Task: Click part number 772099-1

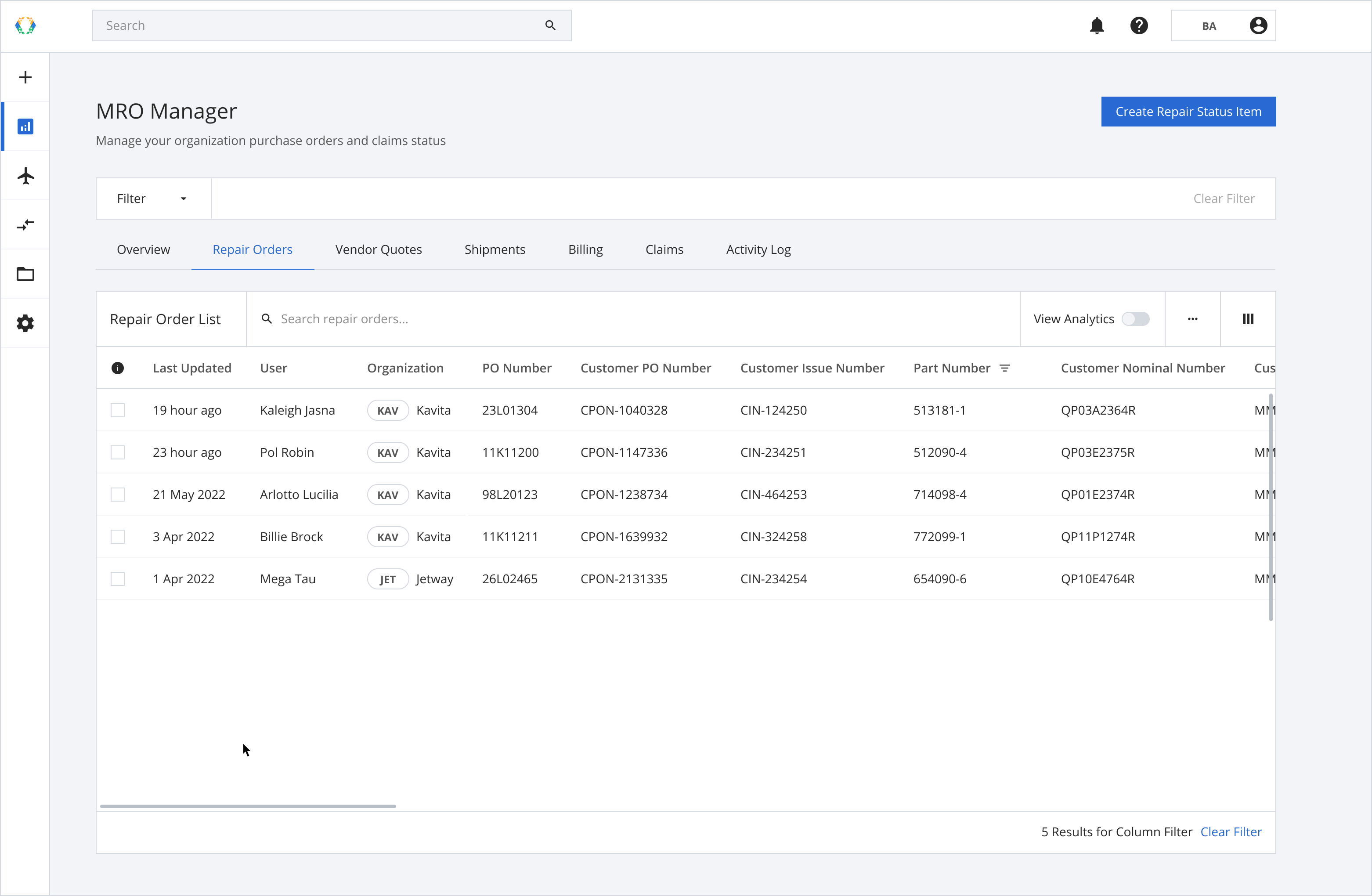Action: [940, 536]
